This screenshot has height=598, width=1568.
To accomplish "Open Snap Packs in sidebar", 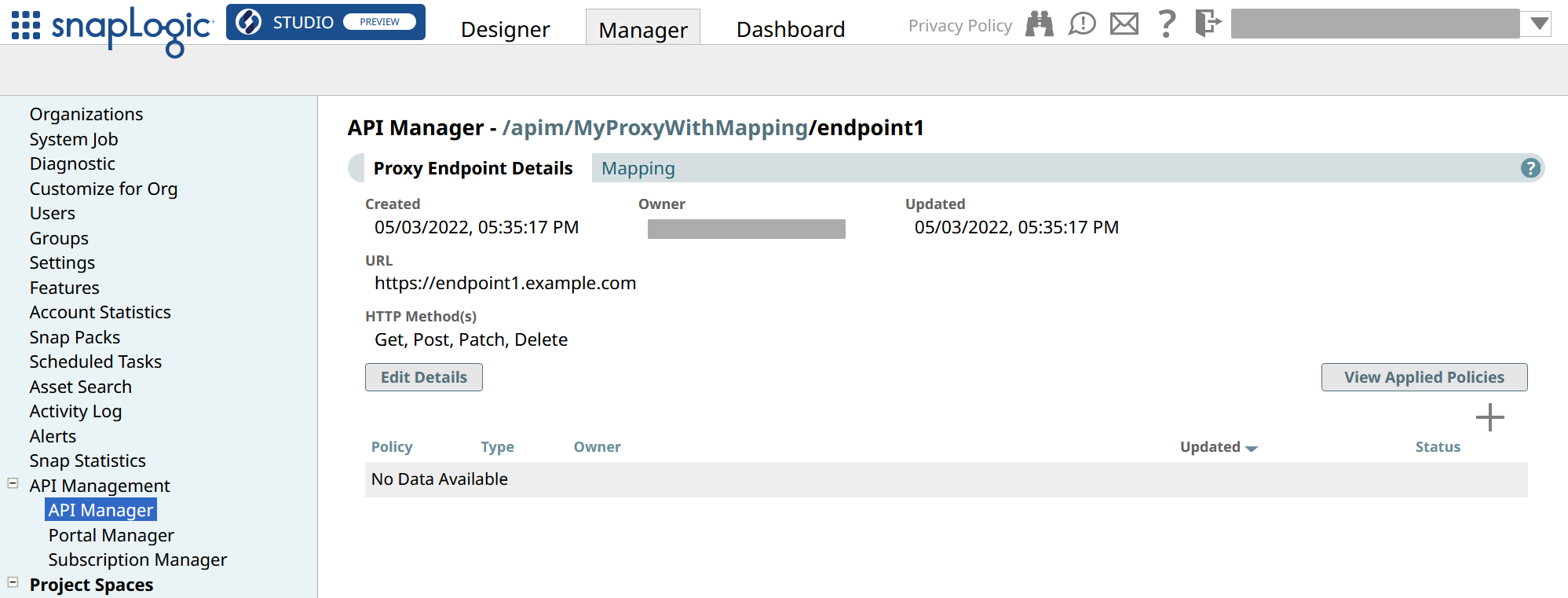I will (x=75, y=337).
